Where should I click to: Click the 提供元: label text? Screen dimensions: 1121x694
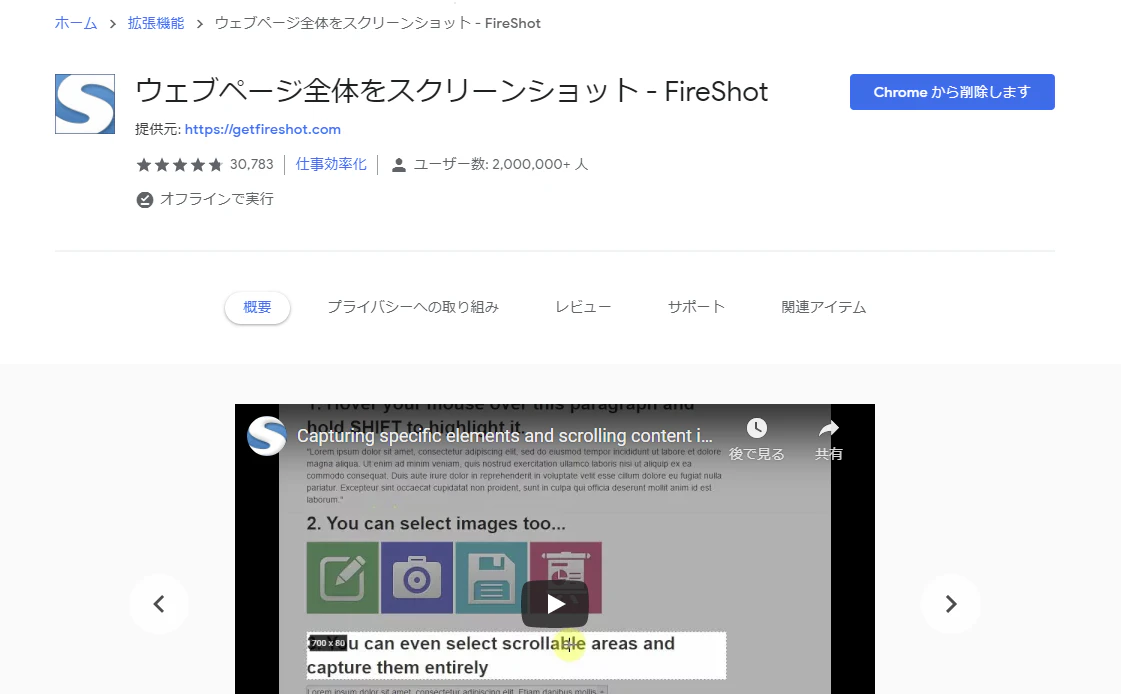coord(158,129)
